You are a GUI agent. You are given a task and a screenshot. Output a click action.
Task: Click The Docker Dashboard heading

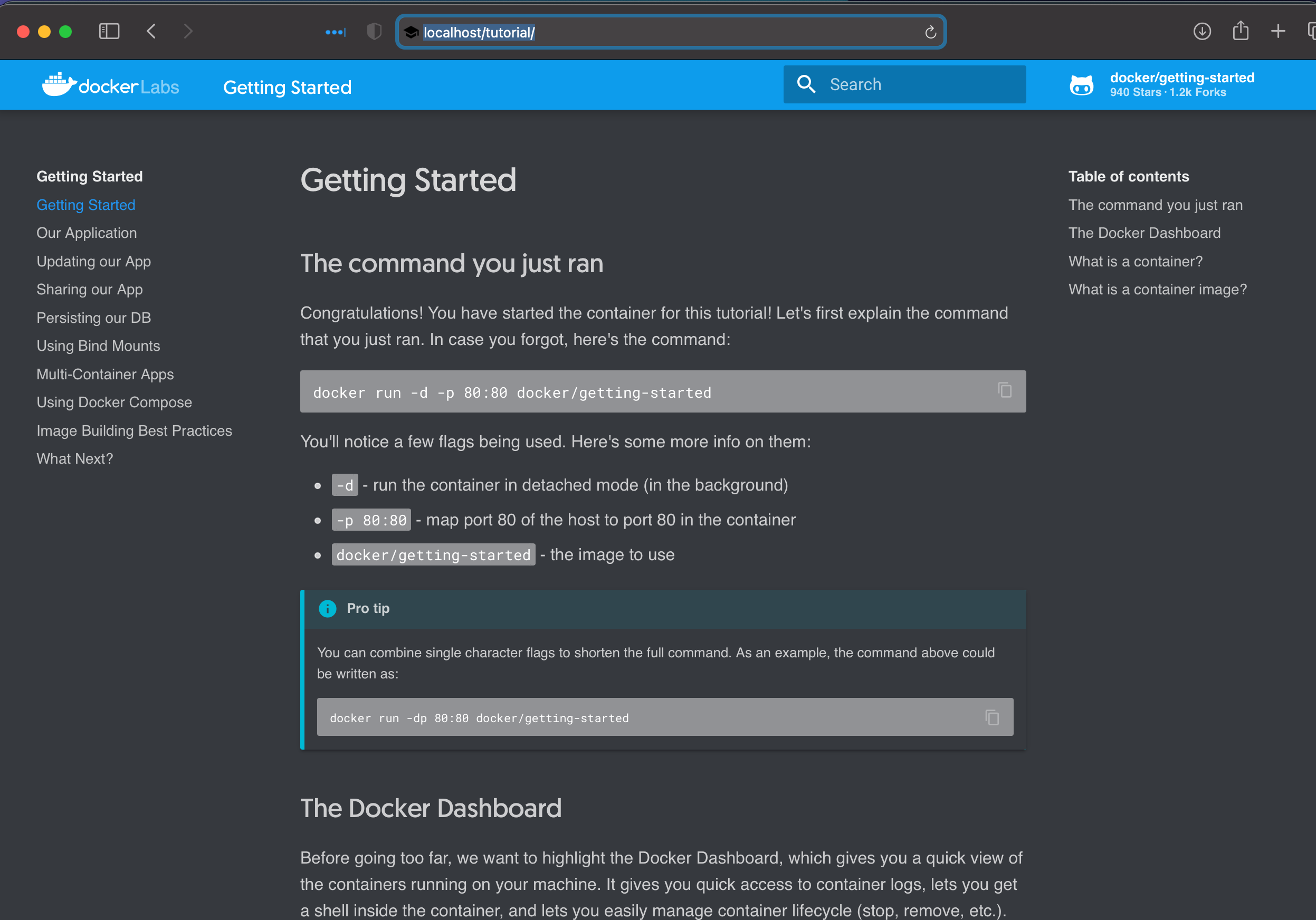pos(431,808)
